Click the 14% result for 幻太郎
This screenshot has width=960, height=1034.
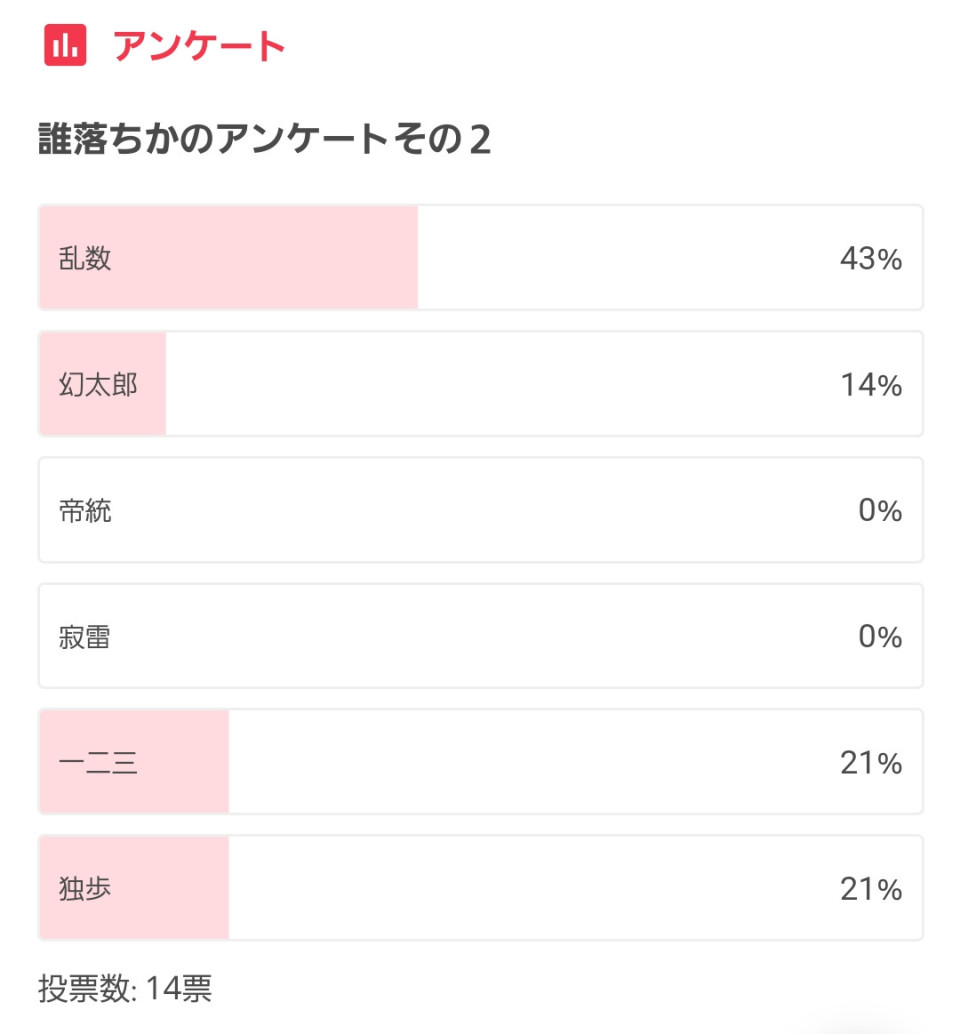point(871,384)
